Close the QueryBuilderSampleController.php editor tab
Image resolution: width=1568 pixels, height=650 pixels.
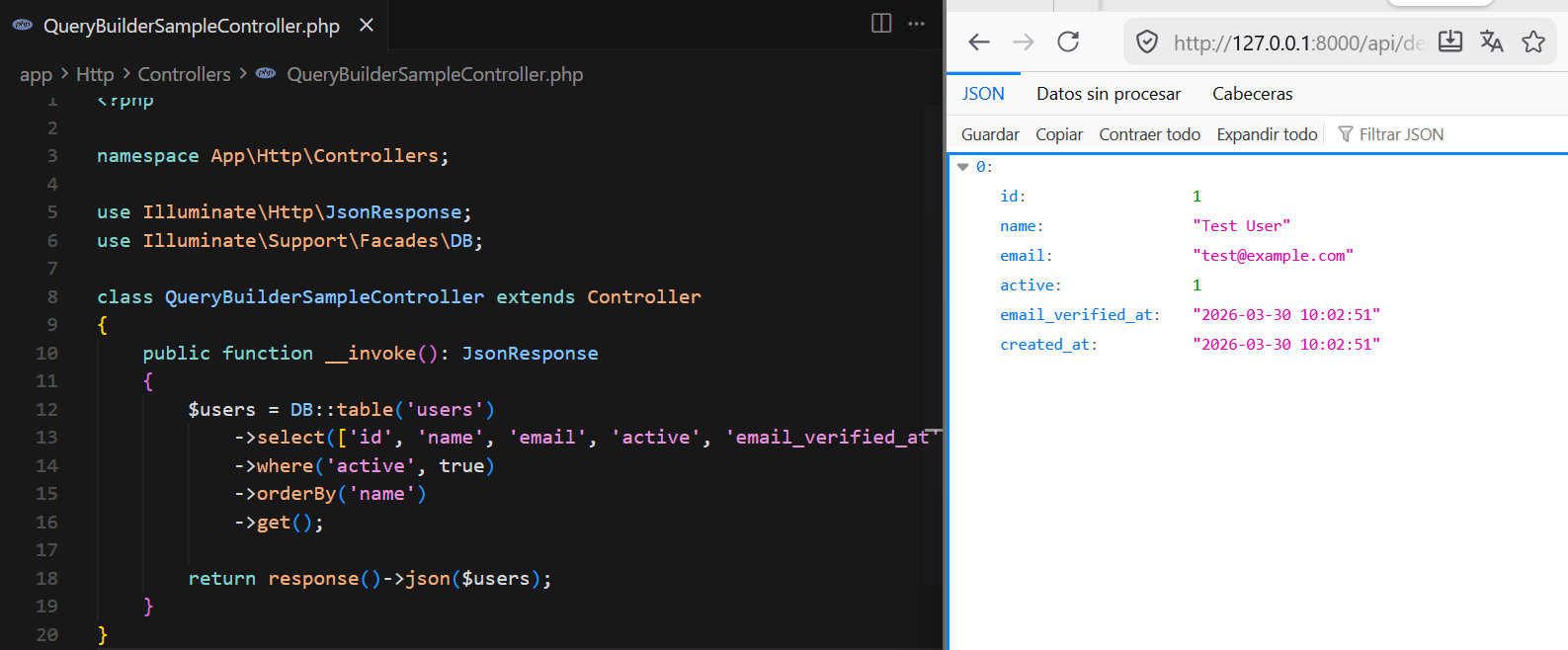[367, 25]
